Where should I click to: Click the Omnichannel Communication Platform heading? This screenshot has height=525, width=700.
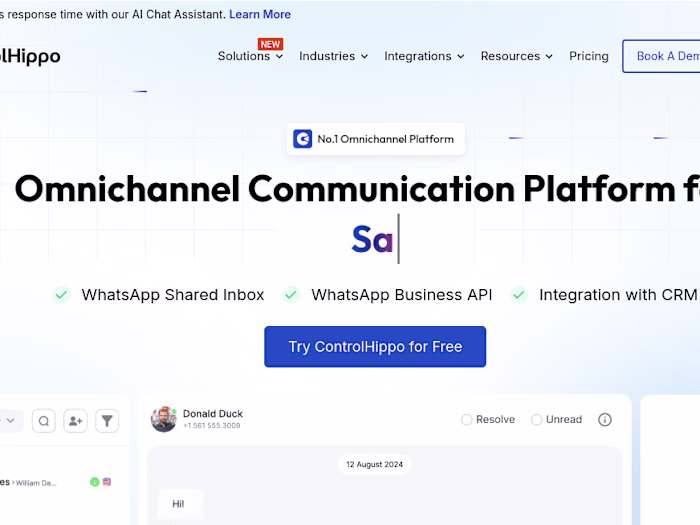point(357,189)
